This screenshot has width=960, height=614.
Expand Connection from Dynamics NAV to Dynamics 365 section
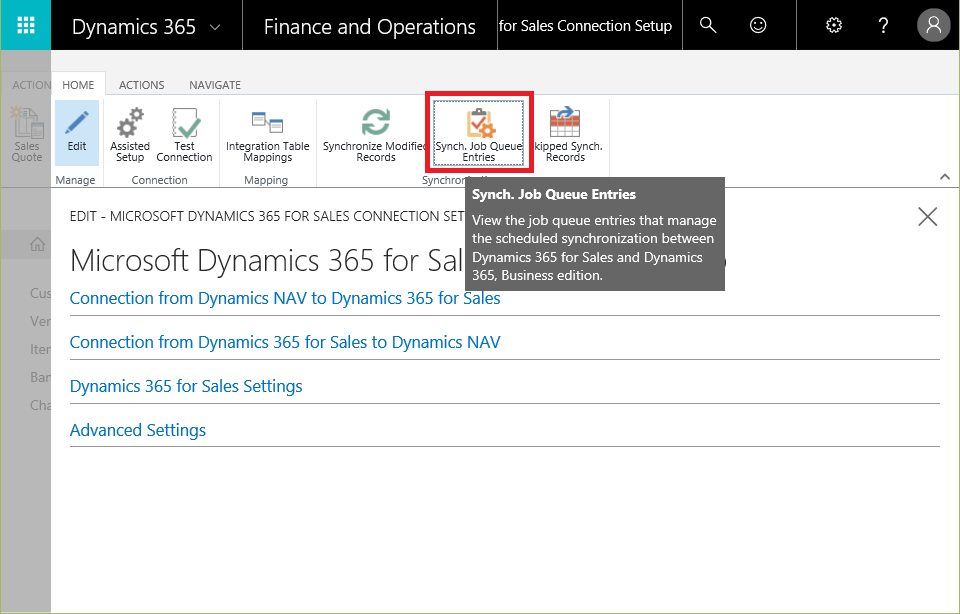coord(285,298)
